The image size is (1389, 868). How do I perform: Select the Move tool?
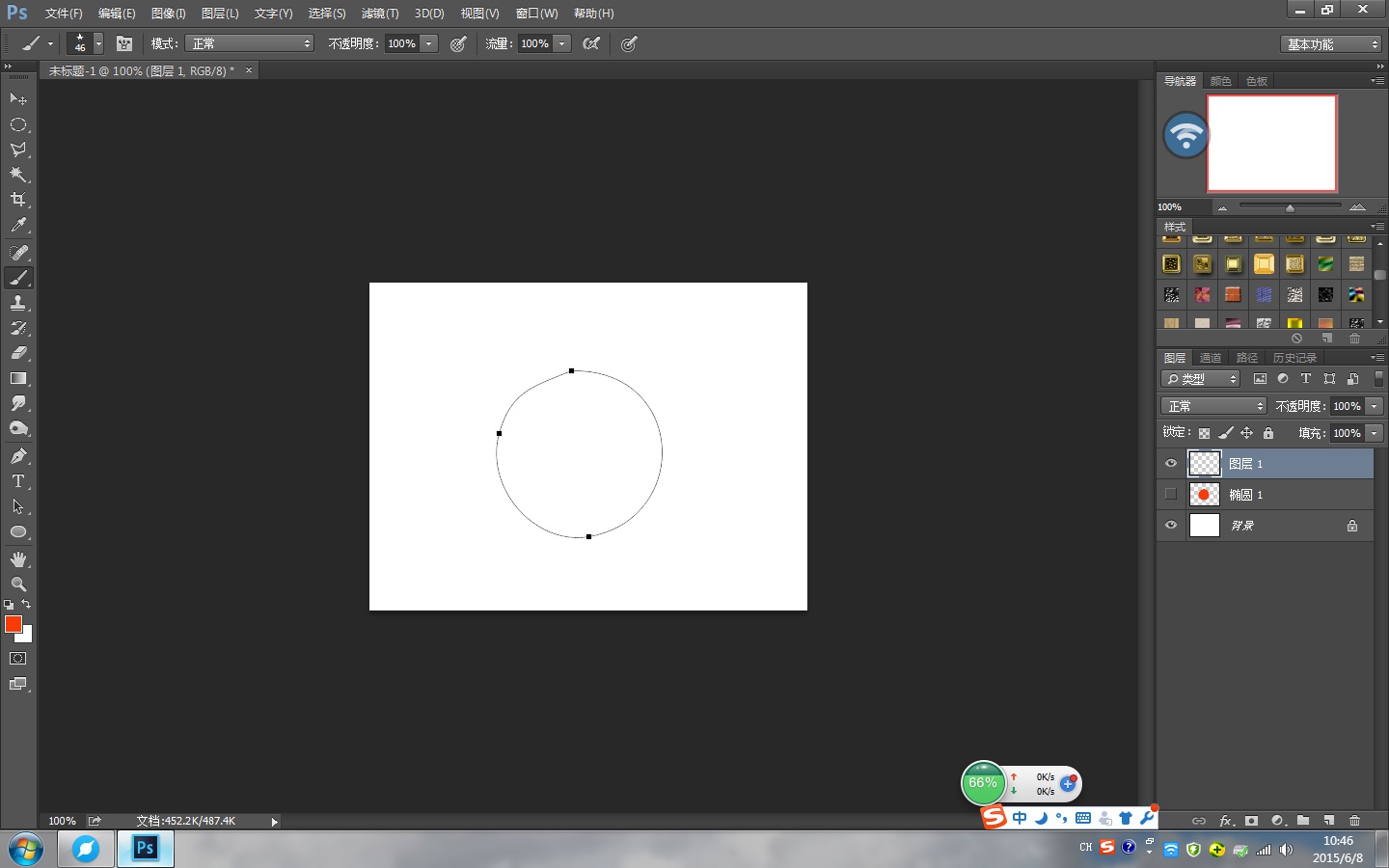(18, 99)
